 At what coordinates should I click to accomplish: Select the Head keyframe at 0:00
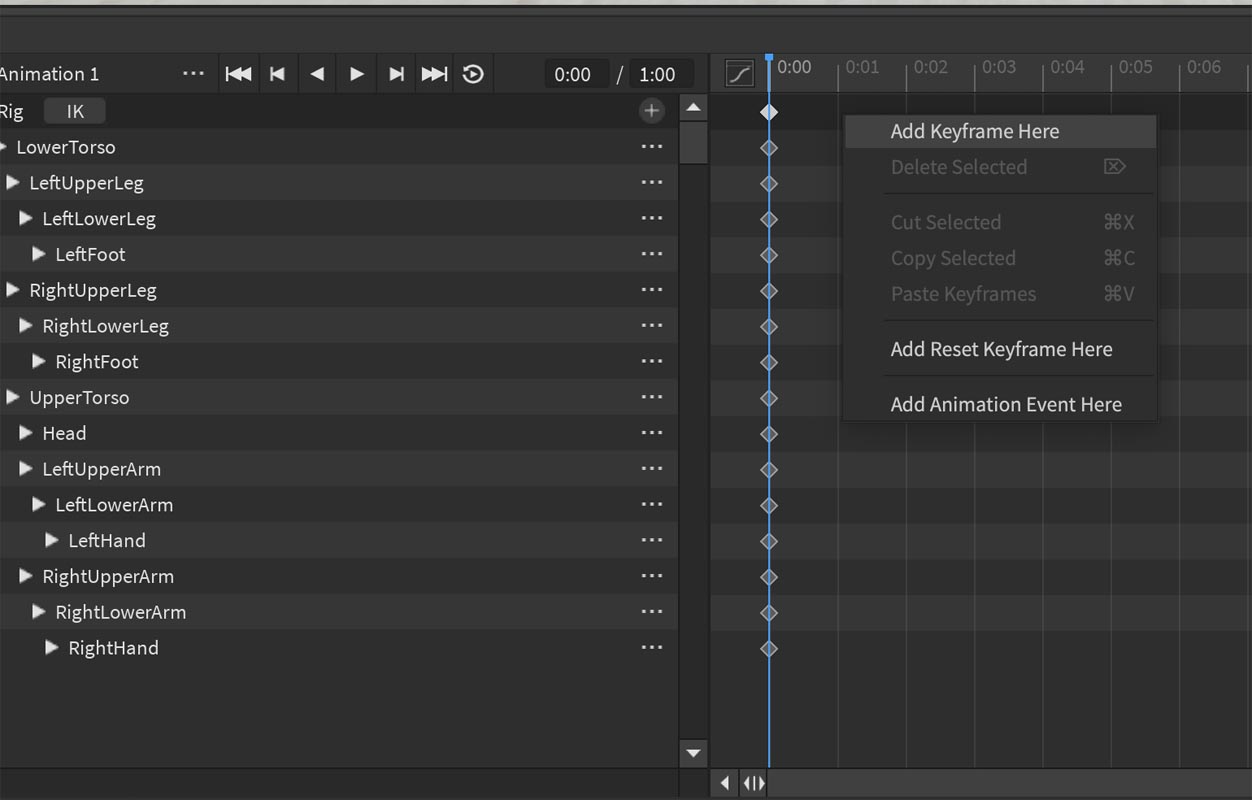coord(768,434)
